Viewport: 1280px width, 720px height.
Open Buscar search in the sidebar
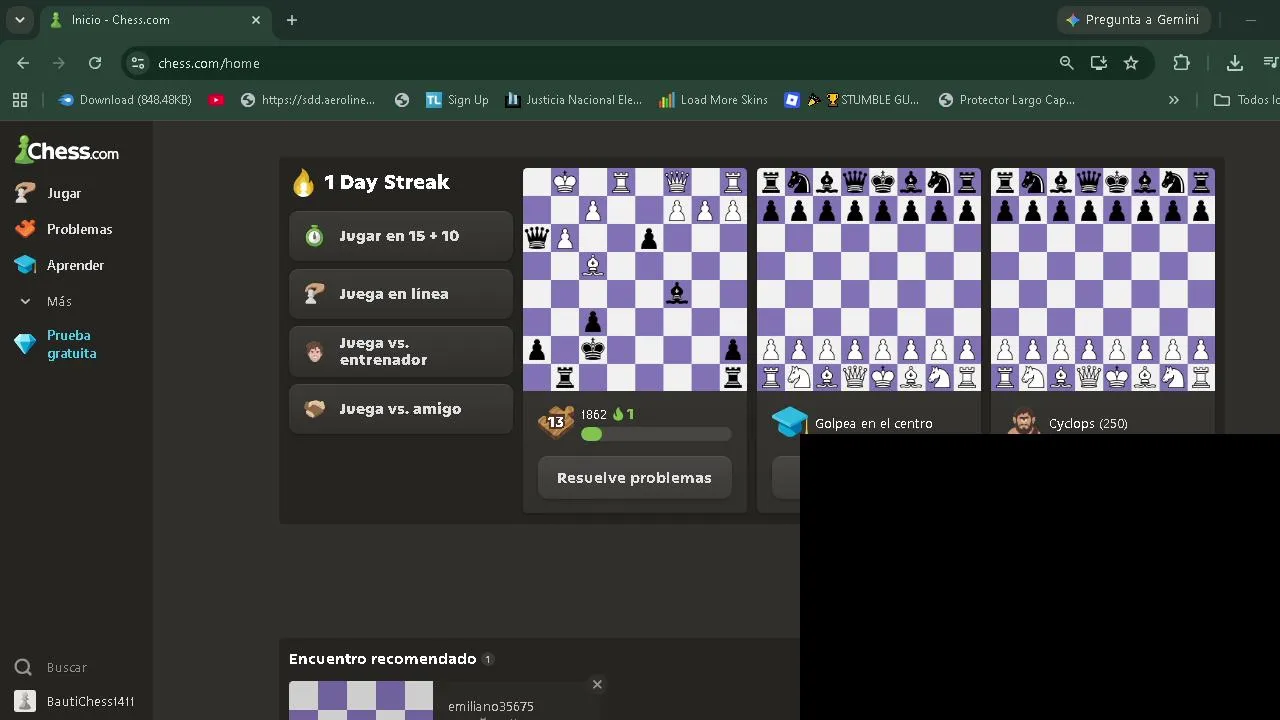67,667
